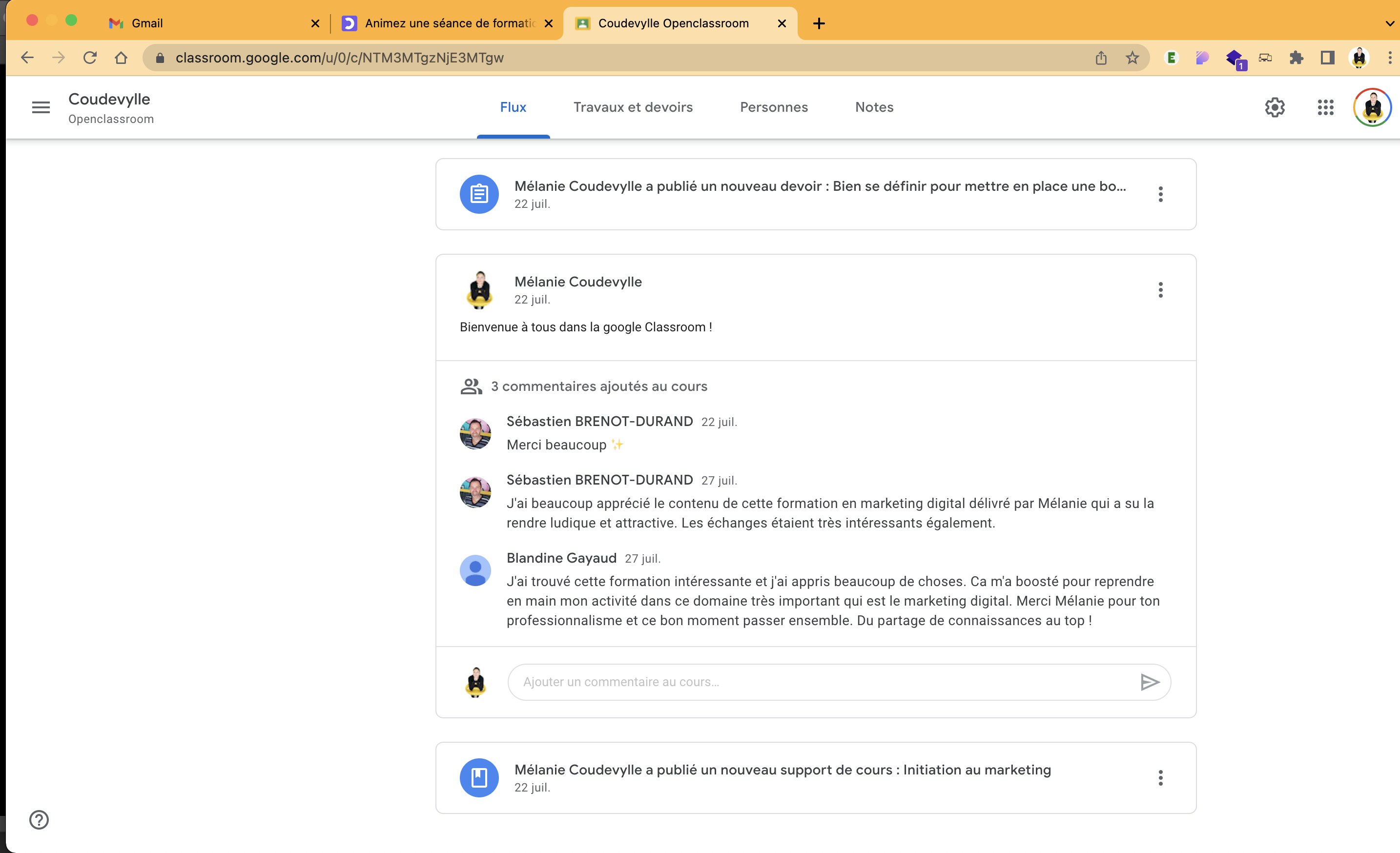Viewport: 1400px width, 853px height.
Task: Open the Personnes tab
Action: click(x=773, y=107)
